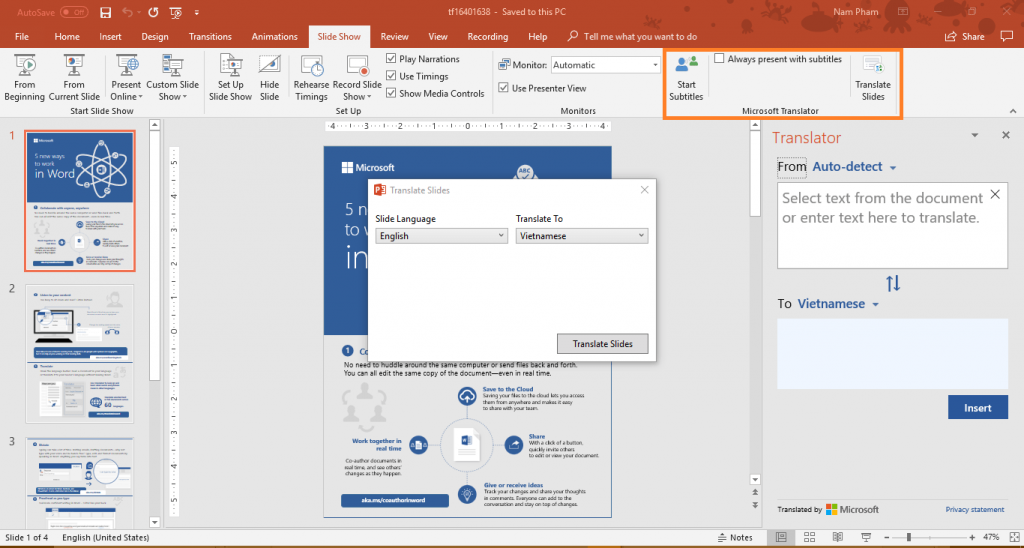Switch to the Design tab
1024x548 pixels.
155,37
